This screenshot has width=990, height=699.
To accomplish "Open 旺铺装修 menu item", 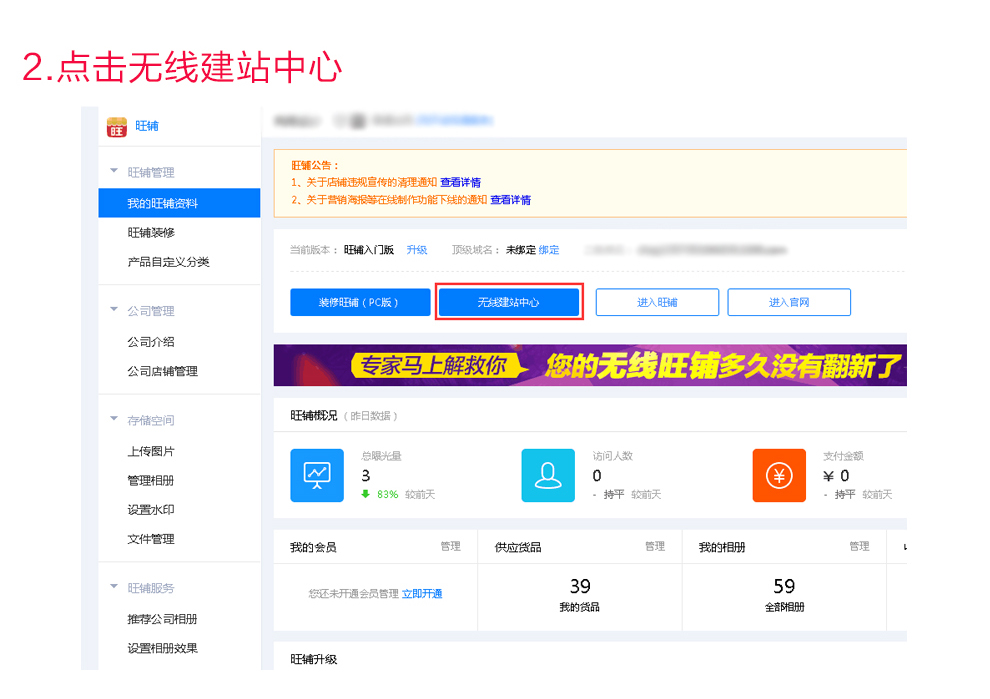I will point(151,232).
